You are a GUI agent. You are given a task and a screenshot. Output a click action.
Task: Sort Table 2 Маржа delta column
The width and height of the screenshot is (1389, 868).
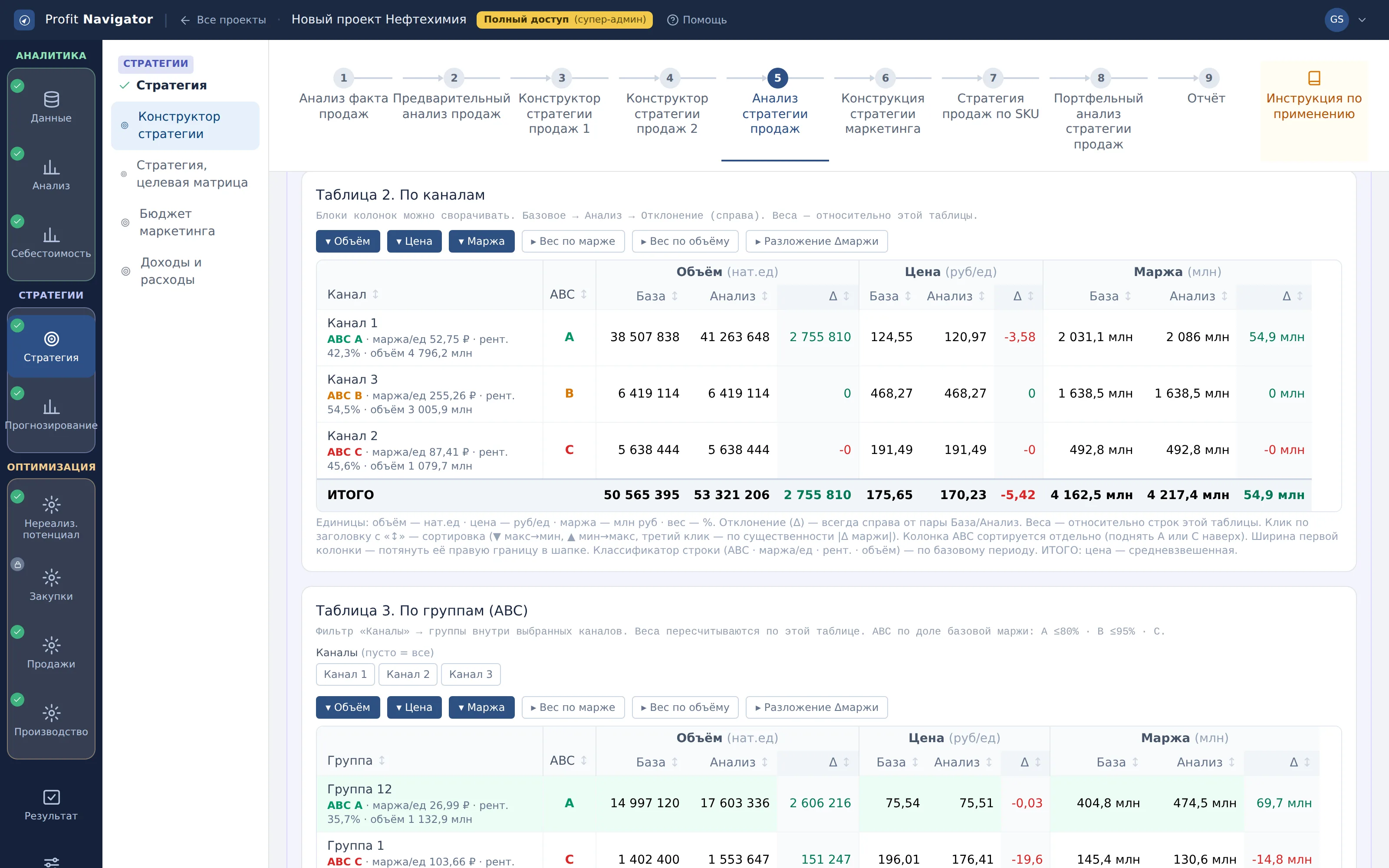(1300, 296)
